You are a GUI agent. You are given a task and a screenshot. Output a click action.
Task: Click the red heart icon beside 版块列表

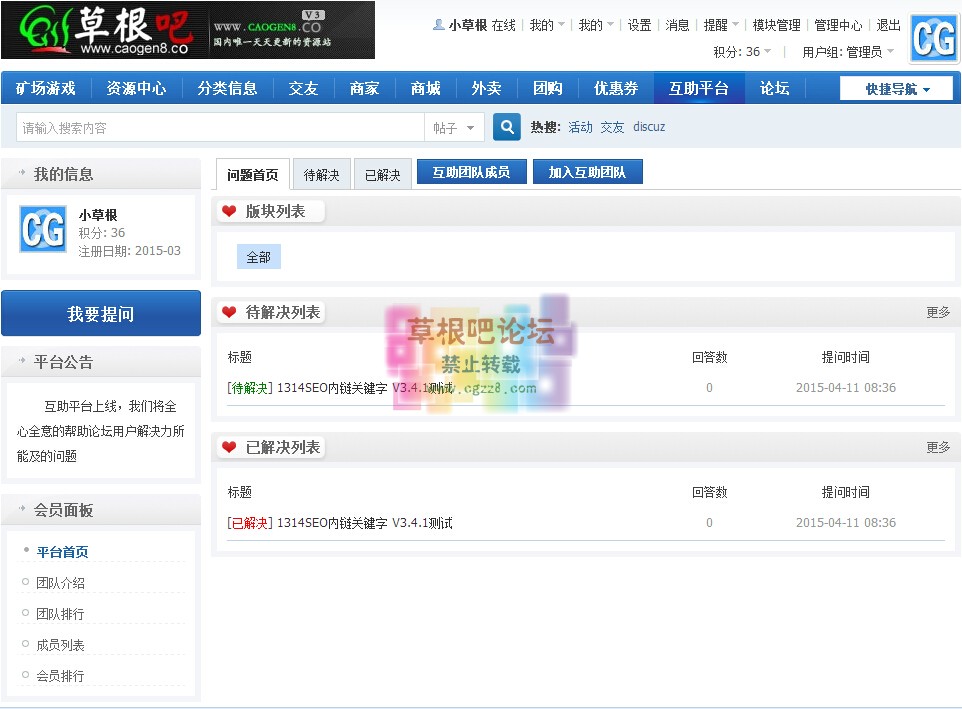tap(228, 211)
